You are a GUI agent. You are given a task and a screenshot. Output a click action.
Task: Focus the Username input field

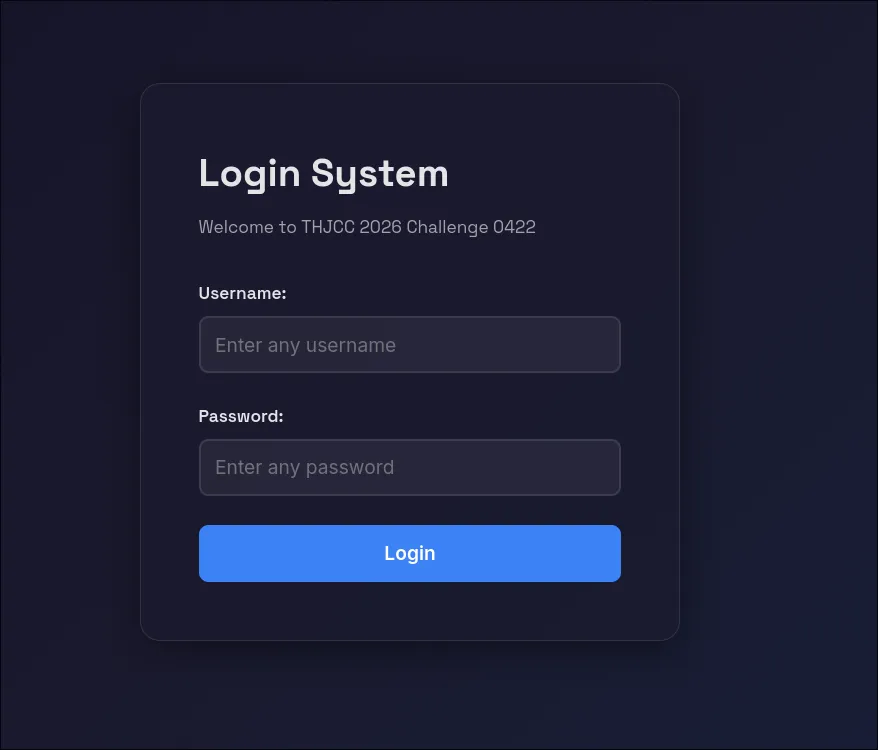[409, 344]
